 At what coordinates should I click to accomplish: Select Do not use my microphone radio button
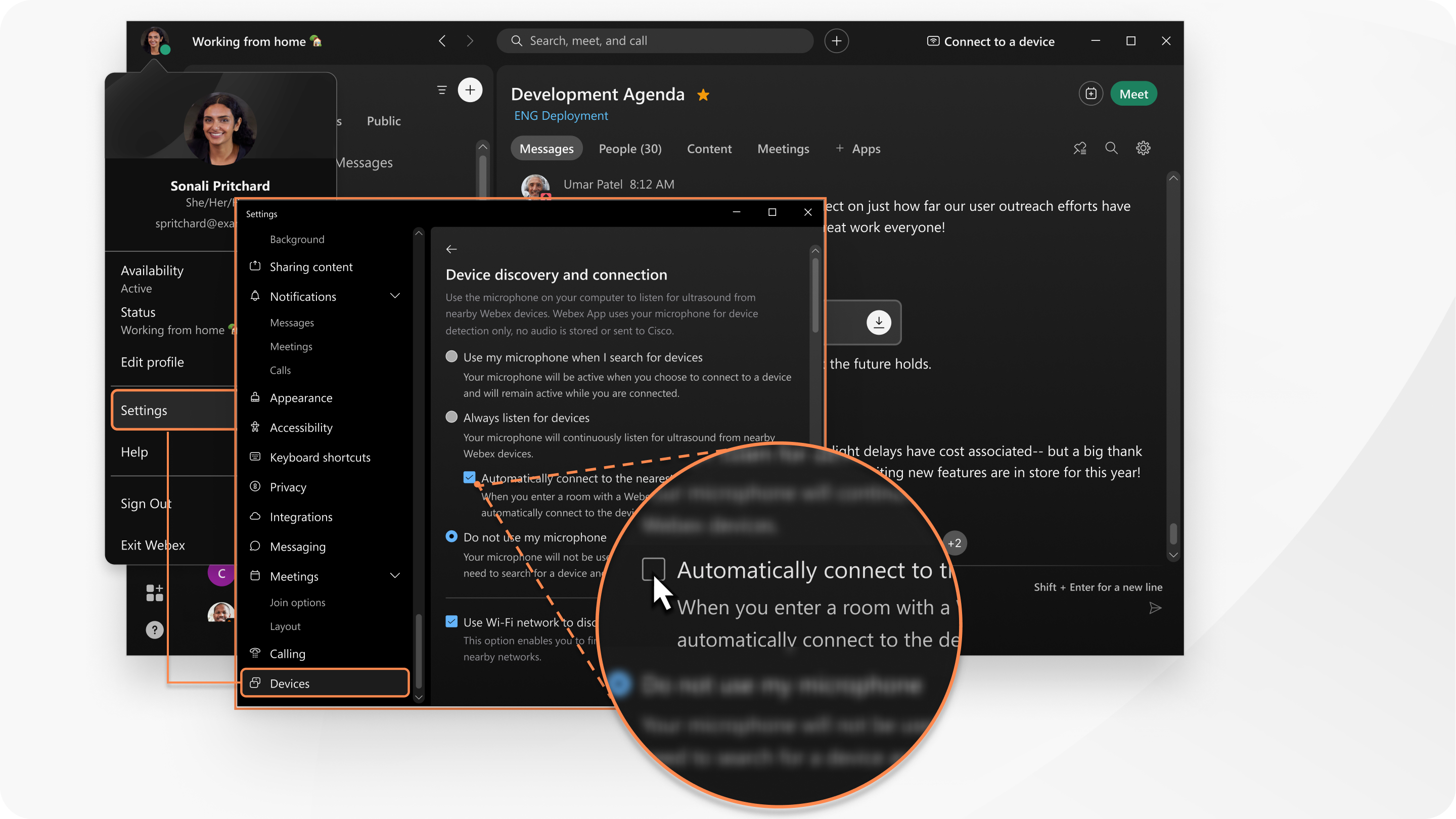[452, 537]
